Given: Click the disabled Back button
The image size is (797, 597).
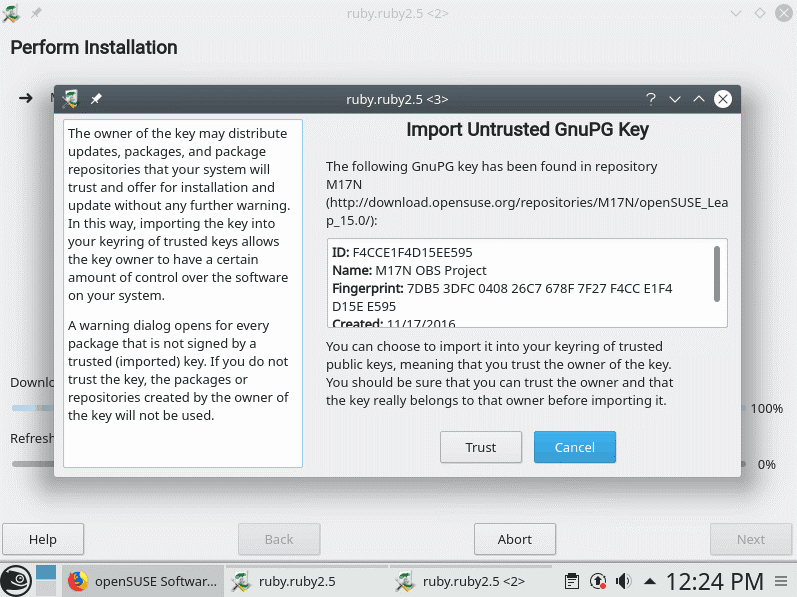Looking at the screenshot, I should pos(279,539).
